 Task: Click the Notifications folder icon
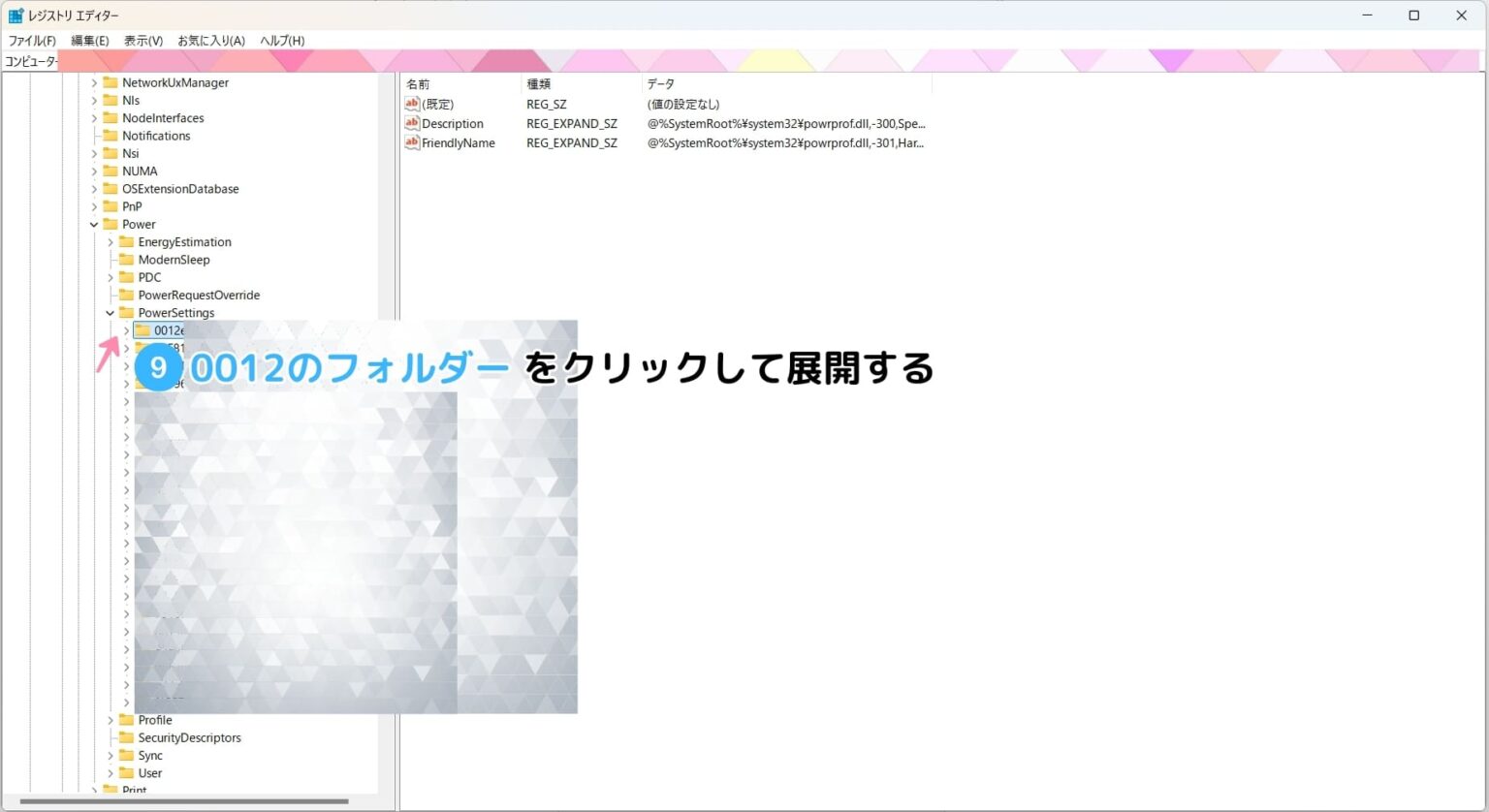(x=111, y=136)
